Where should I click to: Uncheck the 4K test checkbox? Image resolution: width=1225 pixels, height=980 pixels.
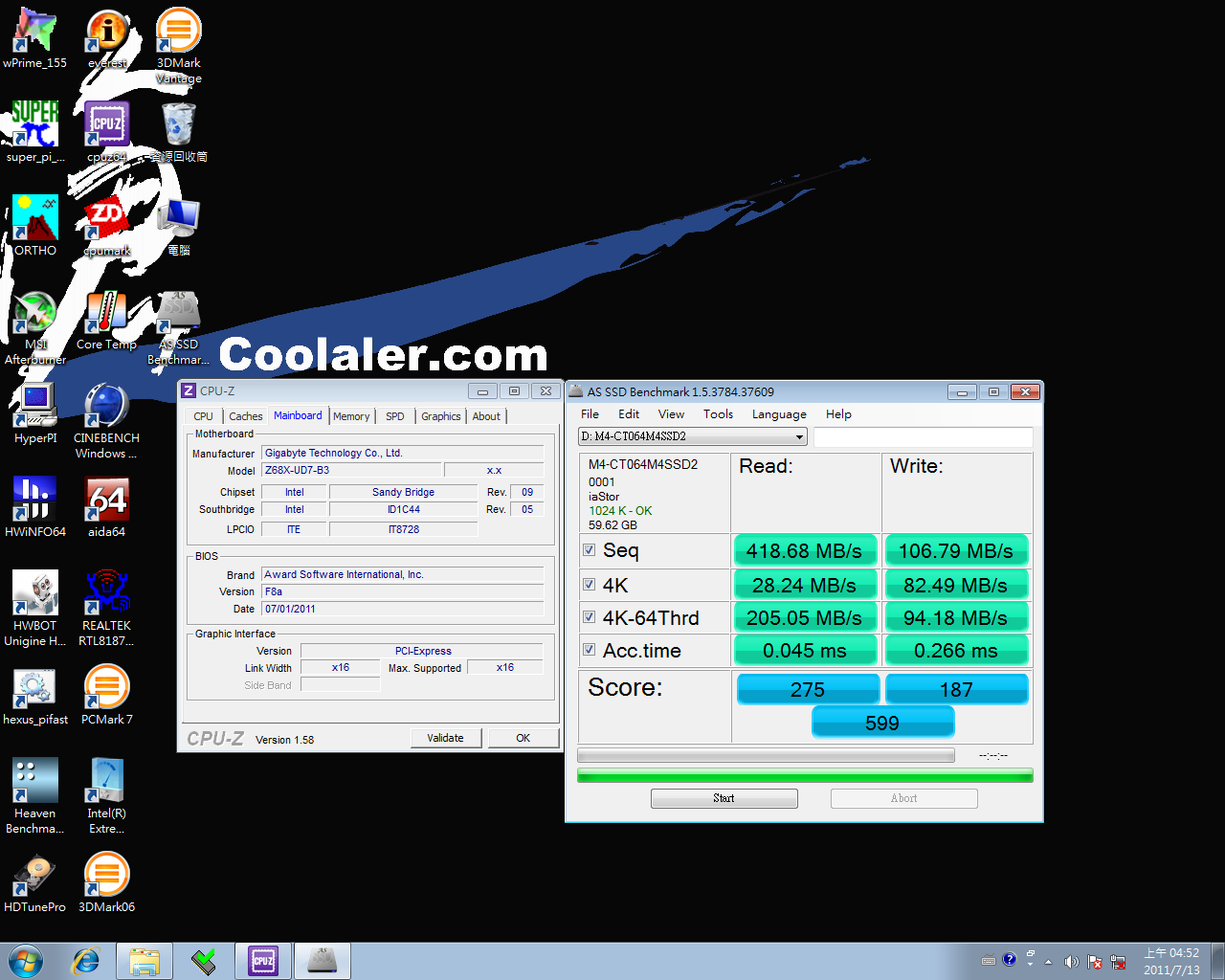tap(590, 584)
